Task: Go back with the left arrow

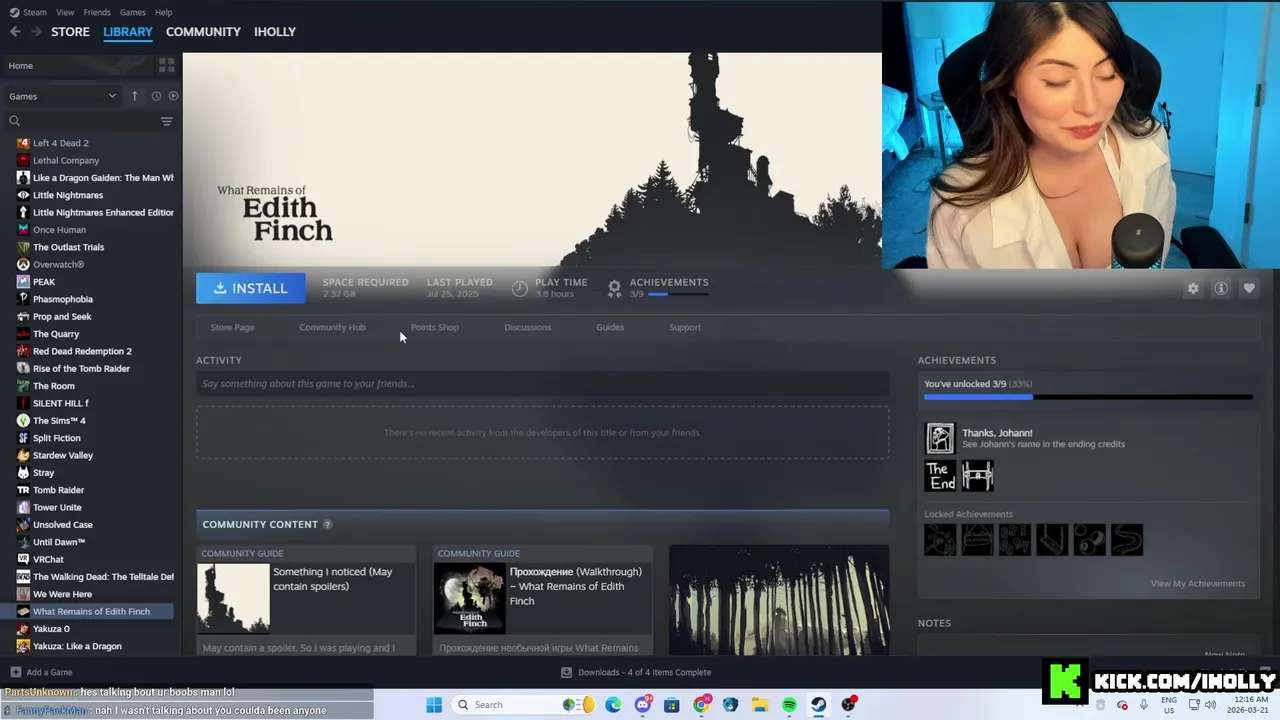Action: [x=15, y=32]
